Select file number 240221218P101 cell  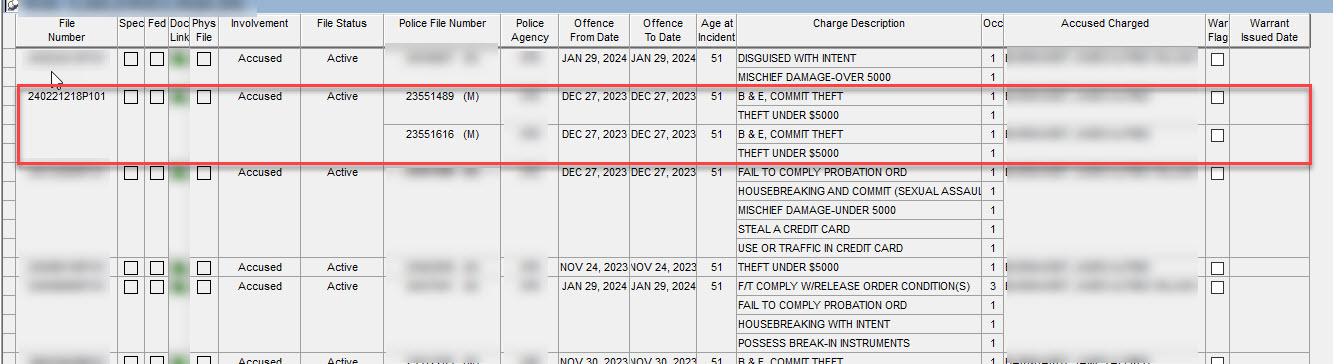(66, 97)
